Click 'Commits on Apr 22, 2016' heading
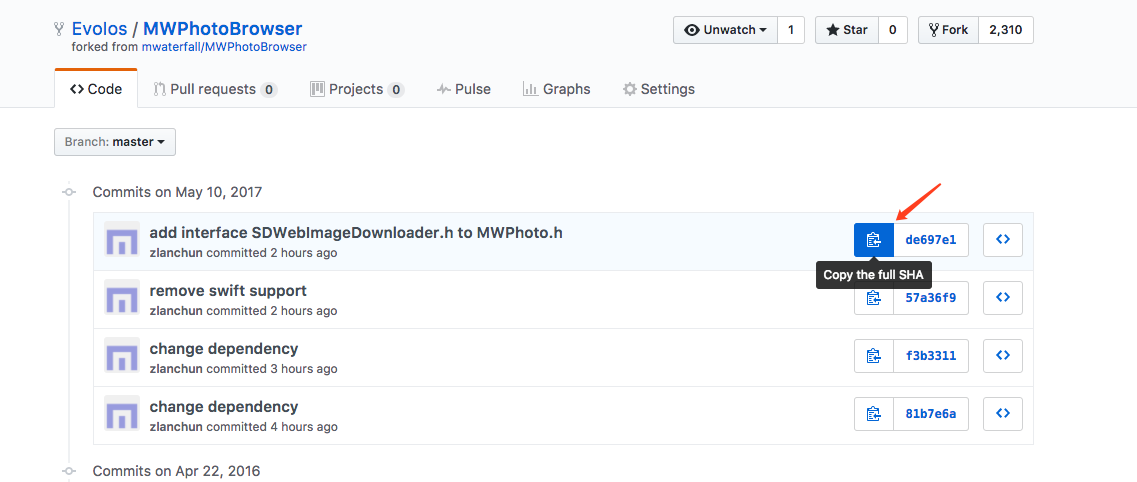 click(176, 470)
